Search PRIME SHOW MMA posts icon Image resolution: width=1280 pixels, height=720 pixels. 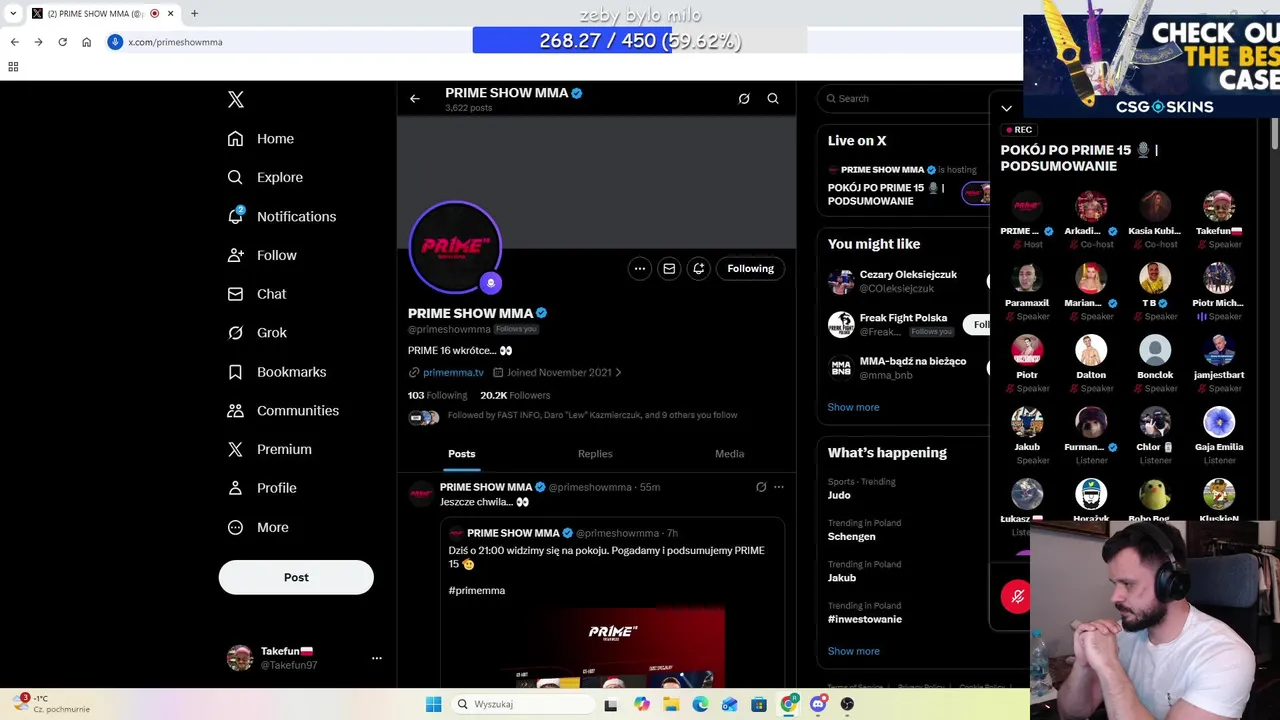tap(773, 99)
